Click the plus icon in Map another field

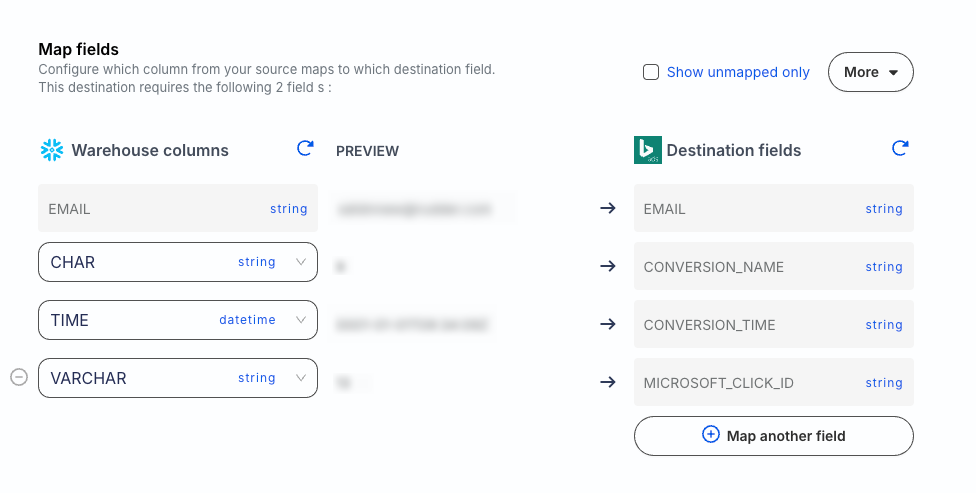point(711,435)
